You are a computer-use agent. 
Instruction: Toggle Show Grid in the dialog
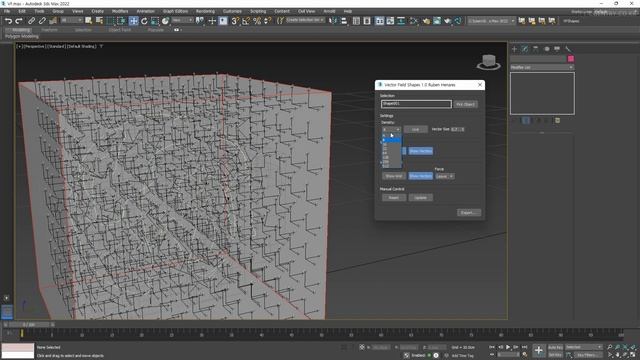tap(394, 176)
